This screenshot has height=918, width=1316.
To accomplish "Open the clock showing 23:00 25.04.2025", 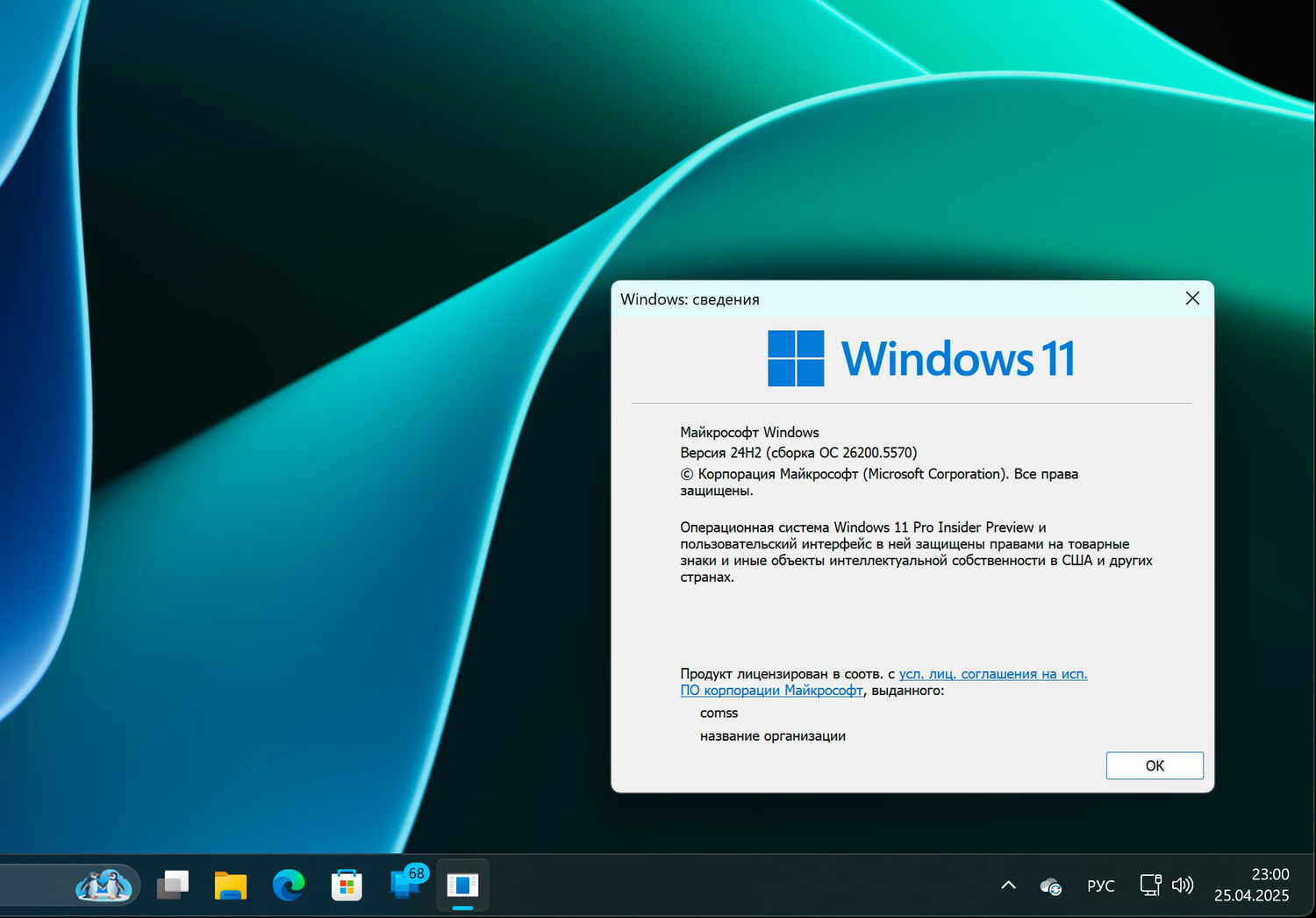I will (1252, 885).
